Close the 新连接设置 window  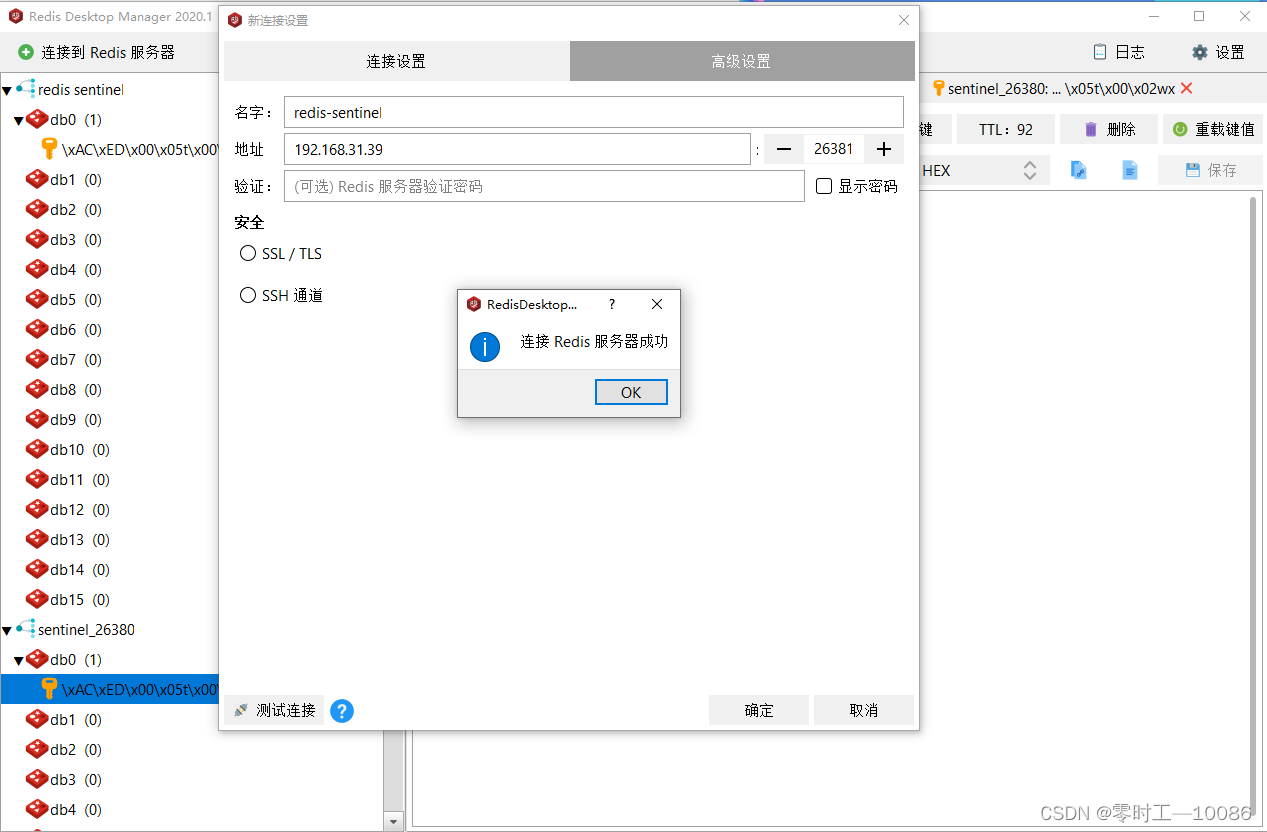click(904, 20)
